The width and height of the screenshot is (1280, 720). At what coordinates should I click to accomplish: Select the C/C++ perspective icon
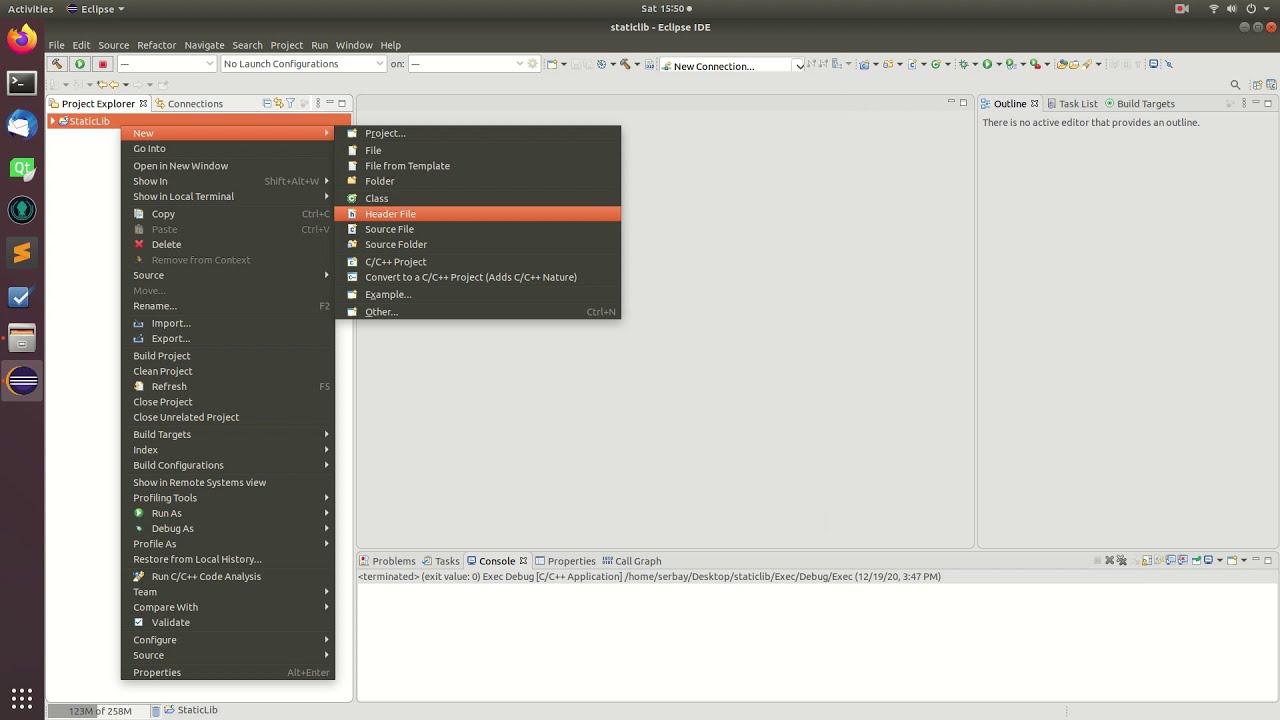pos(1273,85)
